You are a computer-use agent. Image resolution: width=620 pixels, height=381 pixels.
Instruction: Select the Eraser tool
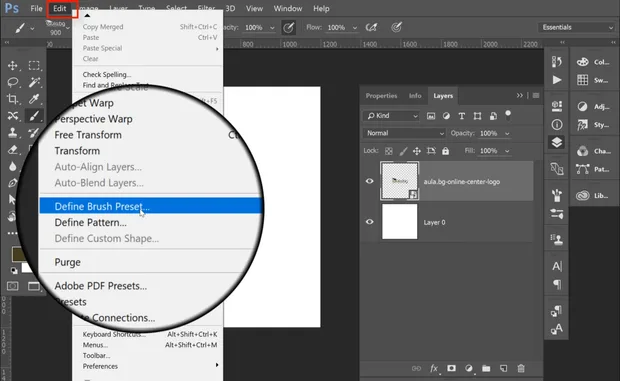pos(13,150)
